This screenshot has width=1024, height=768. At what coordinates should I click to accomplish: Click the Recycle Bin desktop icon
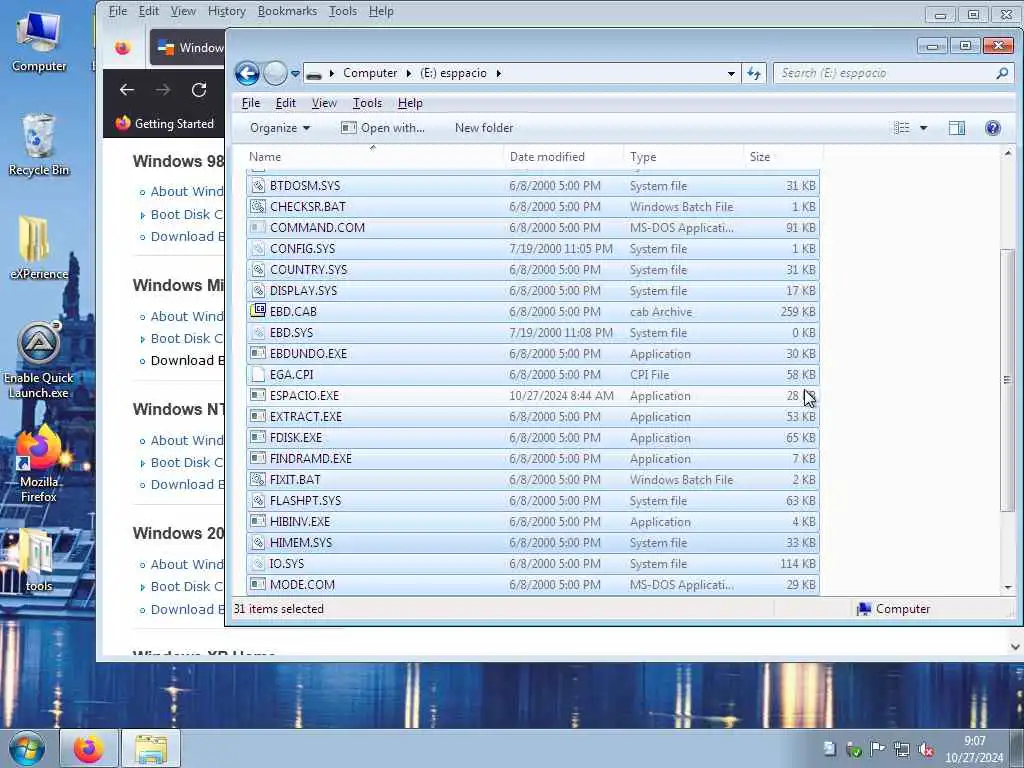tap(39, 145)
